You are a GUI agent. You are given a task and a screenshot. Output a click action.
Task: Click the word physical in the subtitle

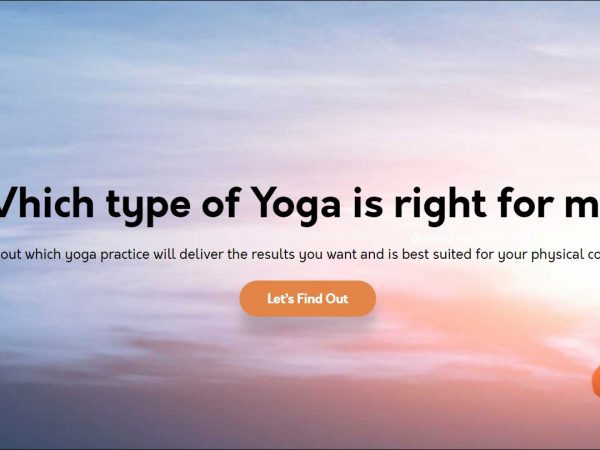point(557,255)
